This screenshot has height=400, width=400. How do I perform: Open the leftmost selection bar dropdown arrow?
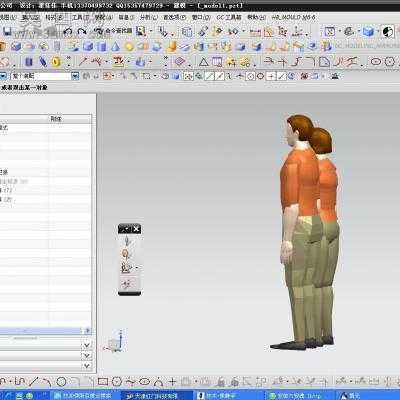pos(3,76)
